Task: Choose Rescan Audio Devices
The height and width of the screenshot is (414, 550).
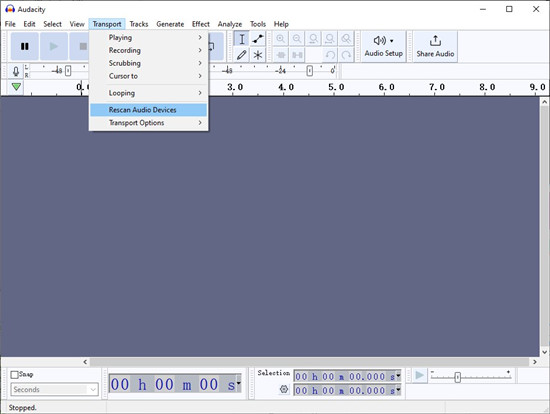Action: point(149,110)
